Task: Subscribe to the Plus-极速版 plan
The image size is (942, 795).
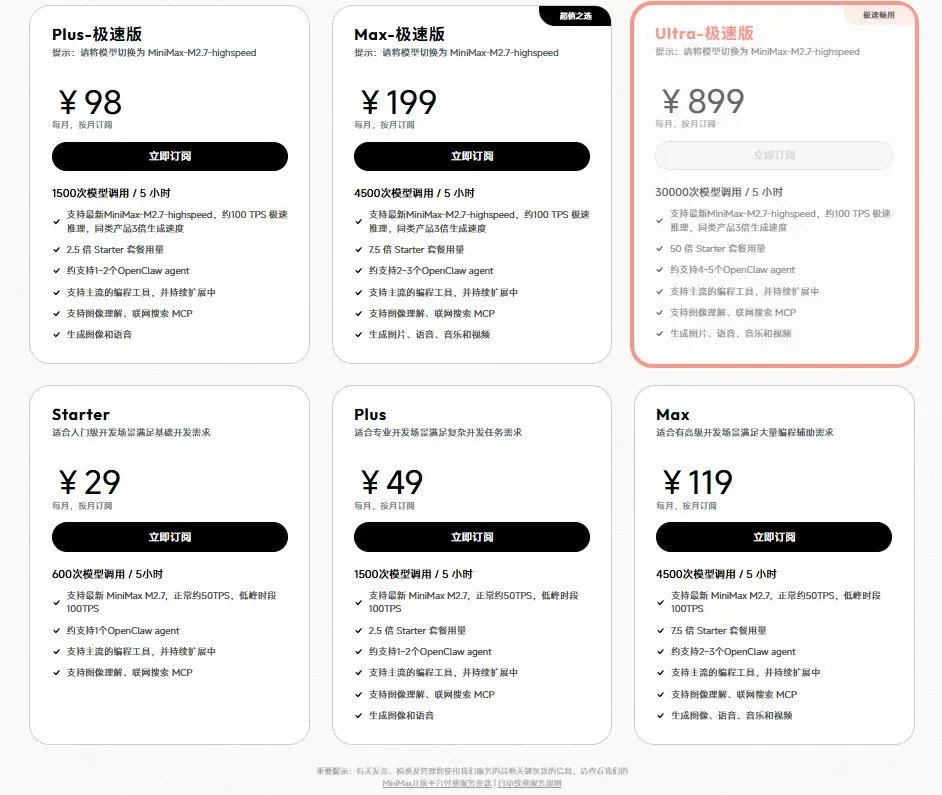Action: tap(170, 156)
